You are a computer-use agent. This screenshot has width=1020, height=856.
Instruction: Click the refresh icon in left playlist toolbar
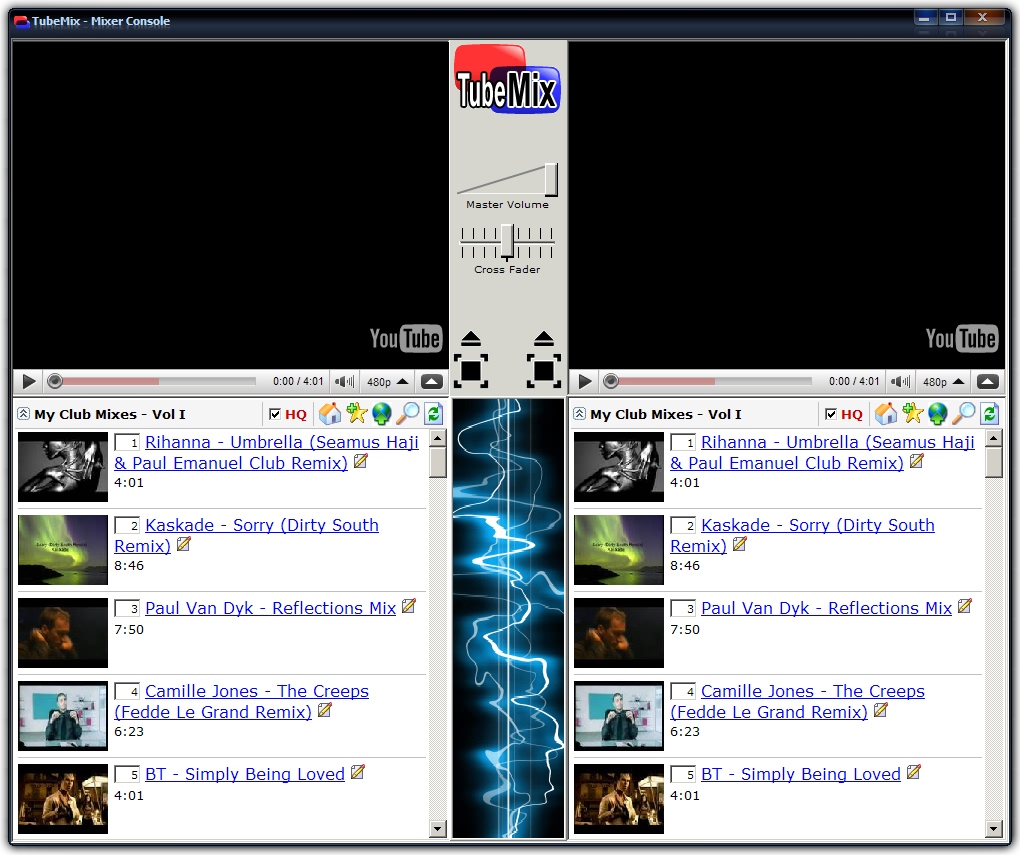pos(434,413)
